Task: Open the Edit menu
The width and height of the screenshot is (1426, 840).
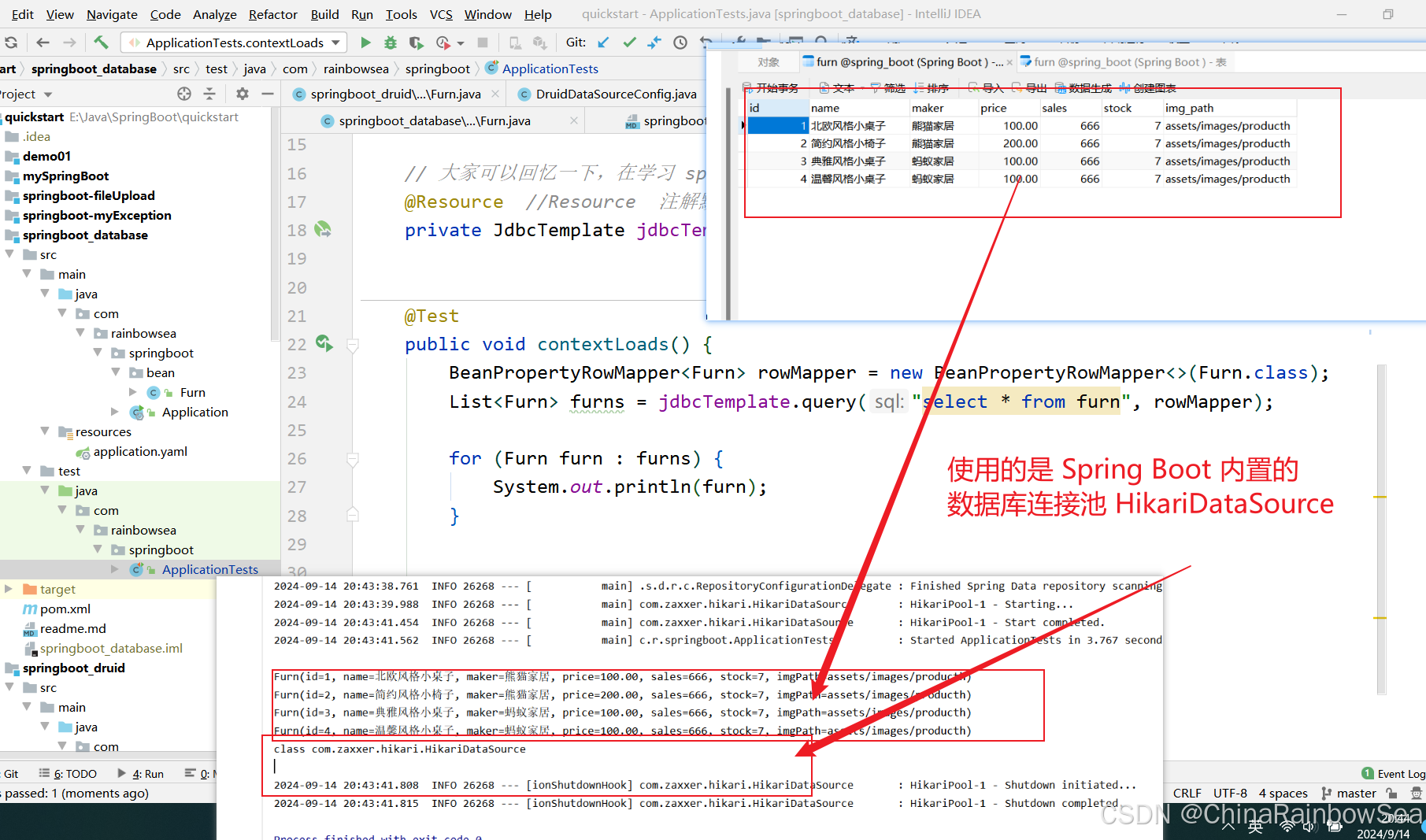Action: [x=22, y=14]
